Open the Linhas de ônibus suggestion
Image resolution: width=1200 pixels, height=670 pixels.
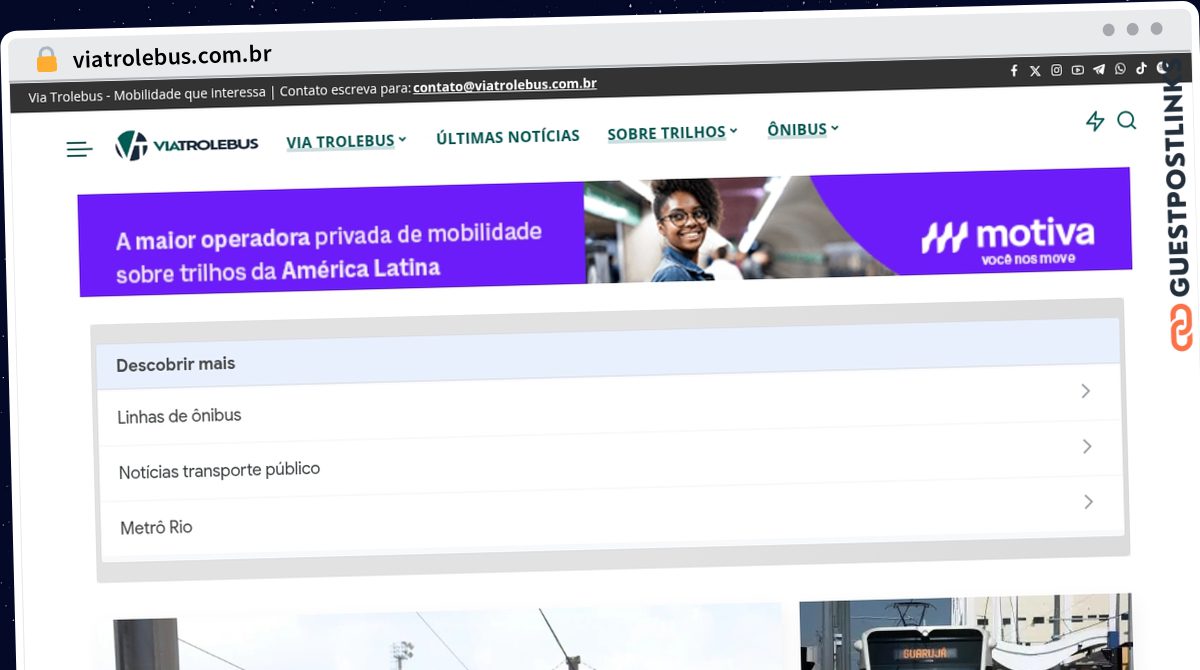click(x=609, y=403)
